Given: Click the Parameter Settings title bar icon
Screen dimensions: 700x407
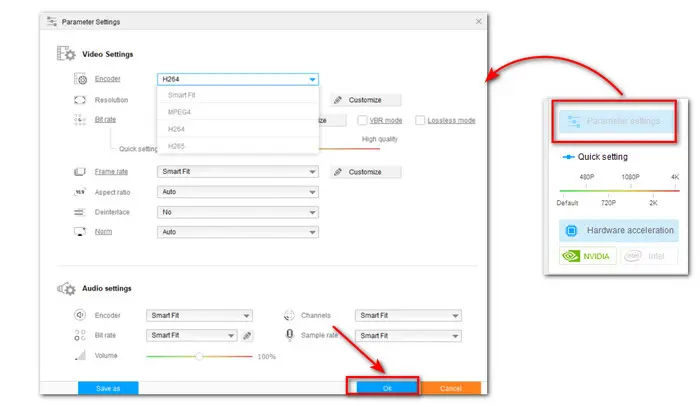Looking at the screenshot, I should coord(52,21).
